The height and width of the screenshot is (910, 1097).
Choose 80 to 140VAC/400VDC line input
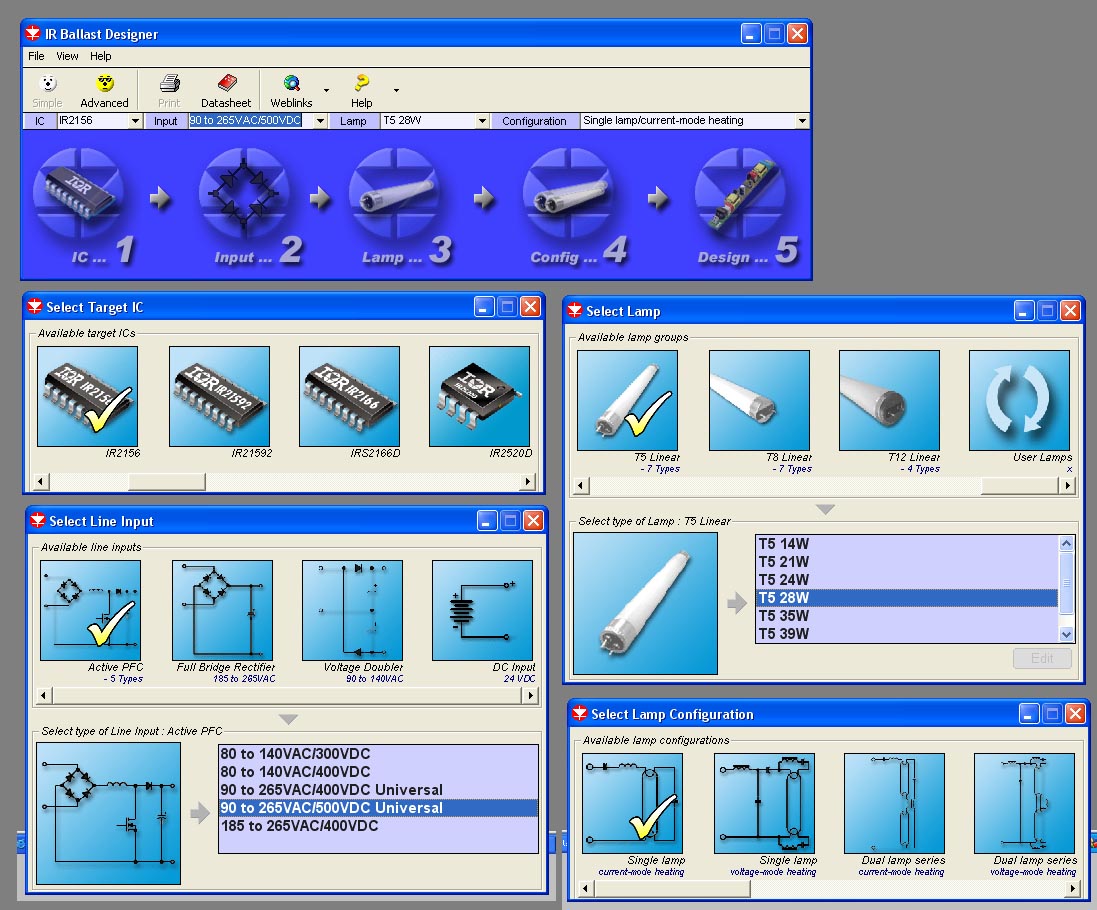[x=378, y=772]
